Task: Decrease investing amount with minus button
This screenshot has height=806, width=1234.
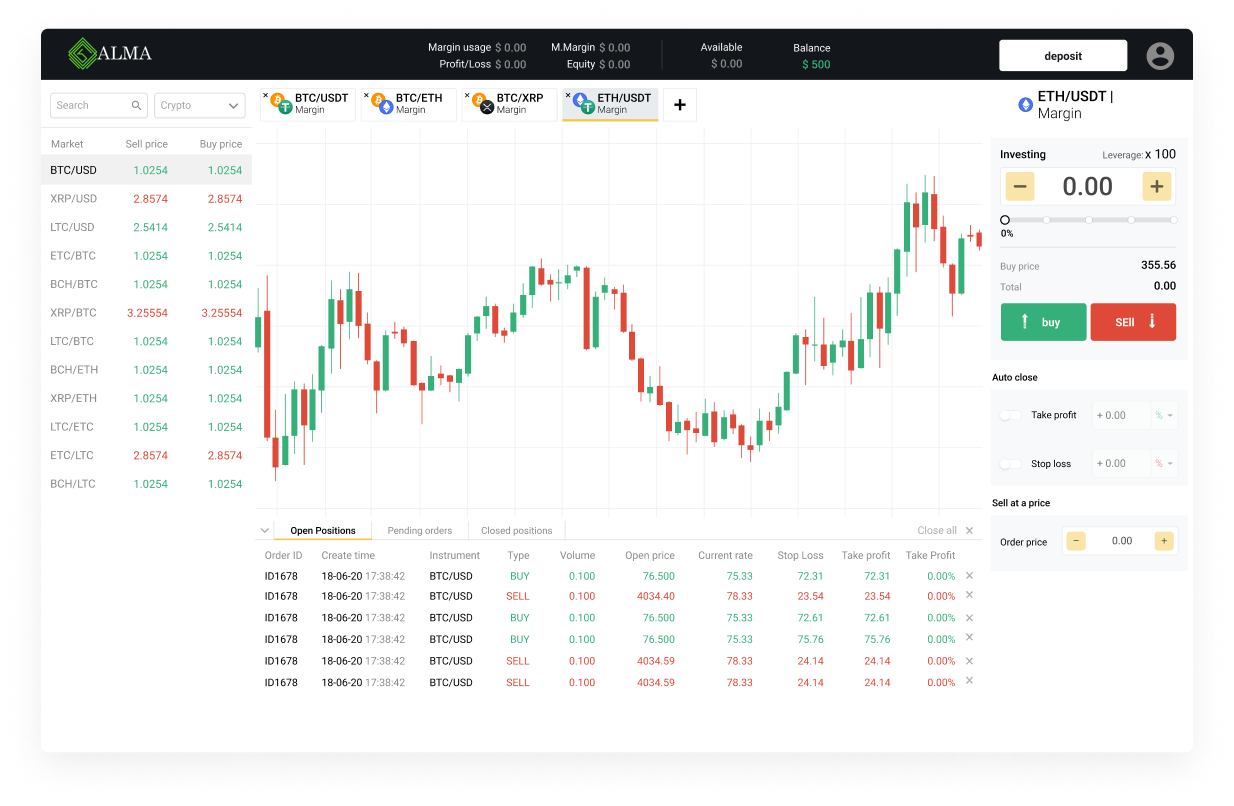Action: 1019,186
